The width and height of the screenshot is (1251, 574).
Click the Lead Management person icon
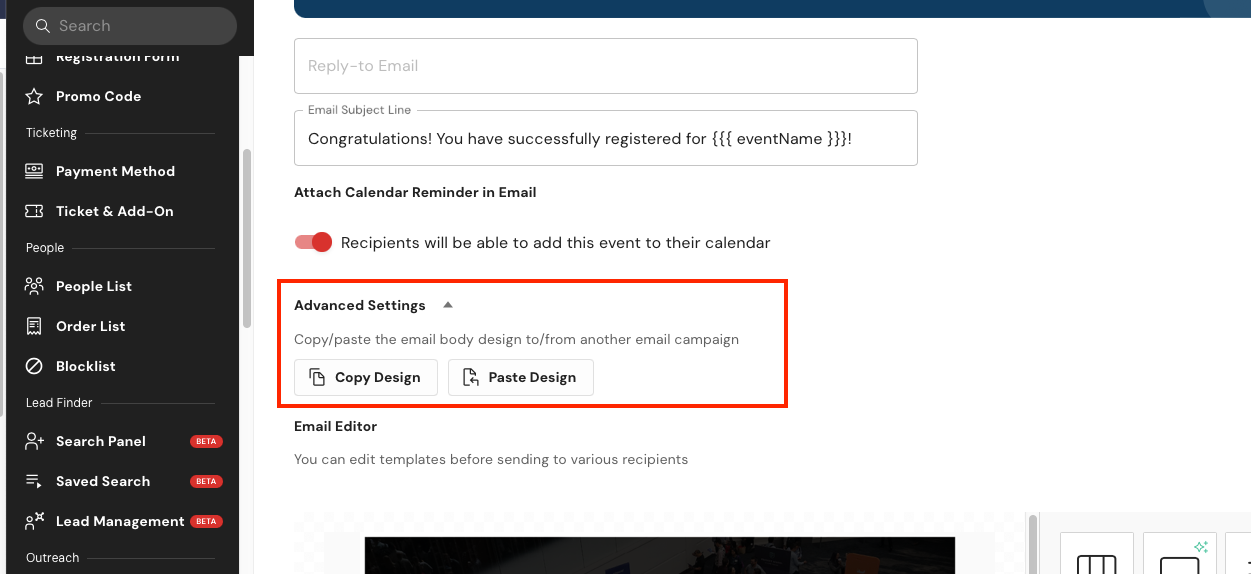pyautogui.click(x=34, y=521)
